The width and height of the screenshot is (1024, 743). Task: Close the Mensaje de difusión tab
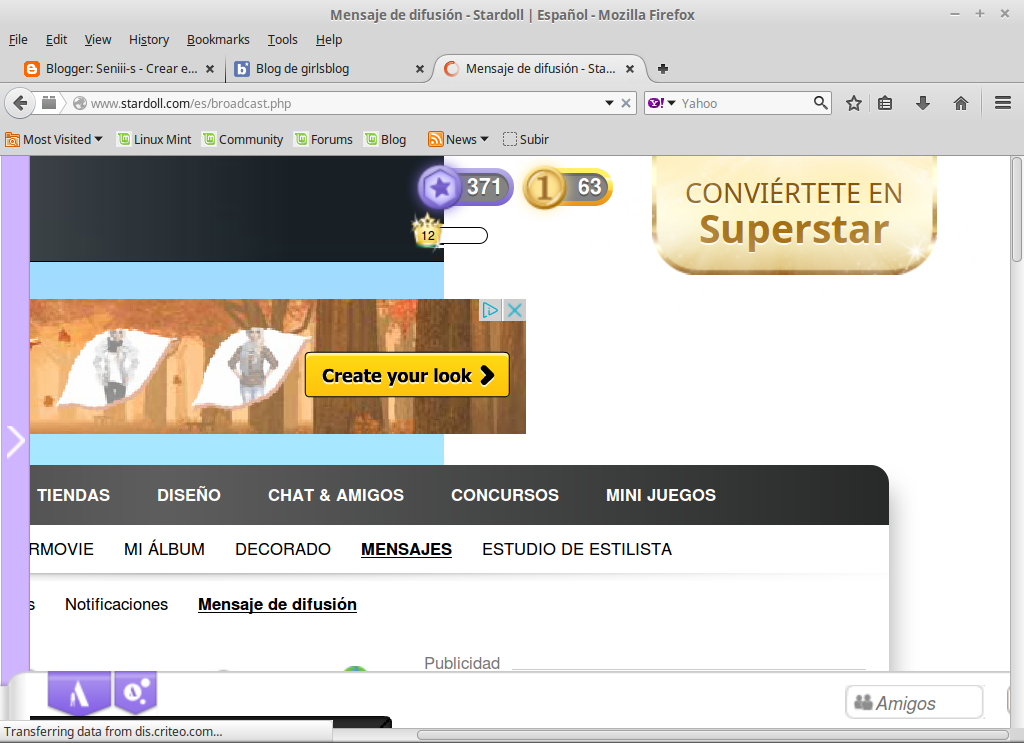tap(630, 69)
